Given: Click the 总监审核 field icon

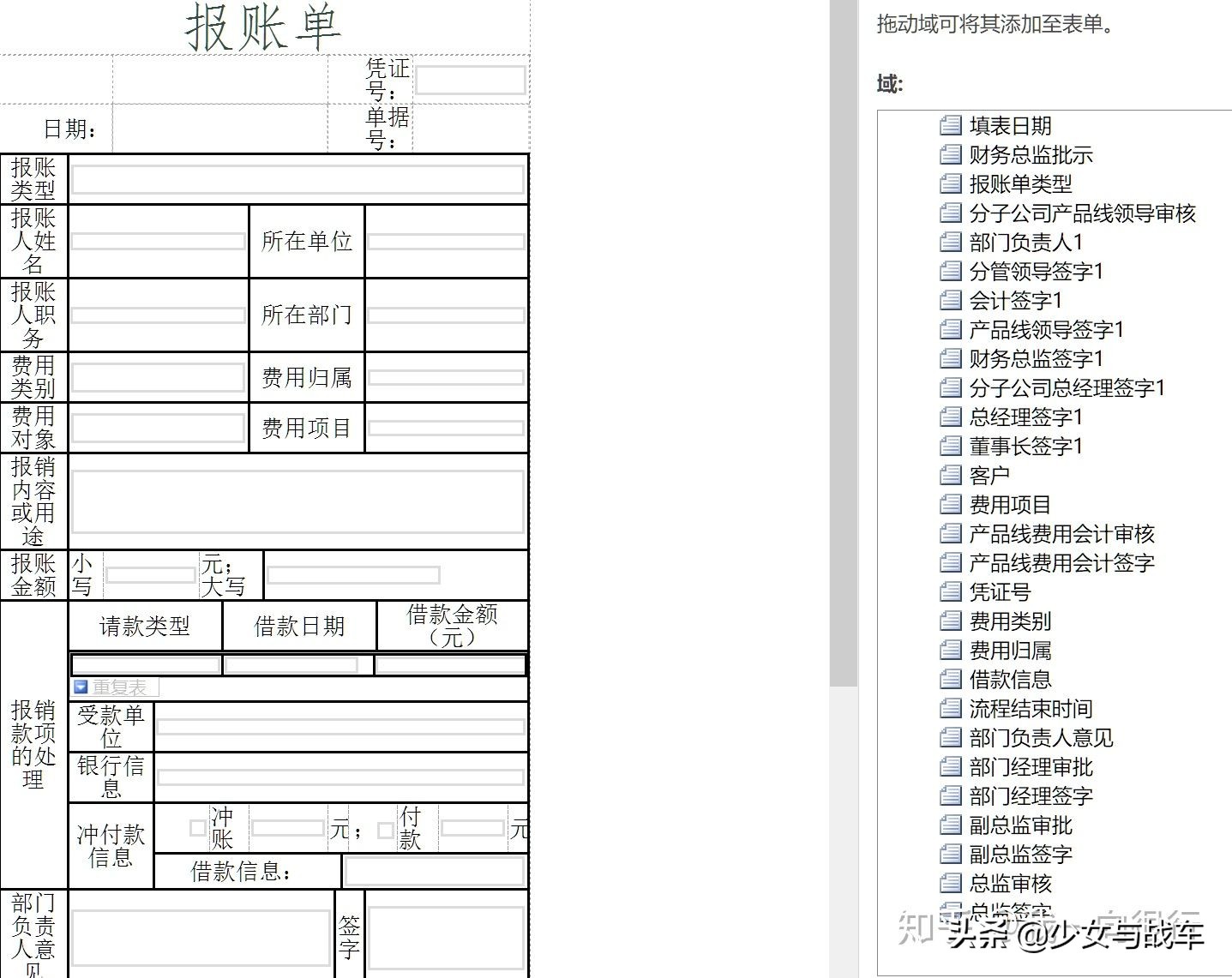Looking at the screenshot, I should pos(951,883).
